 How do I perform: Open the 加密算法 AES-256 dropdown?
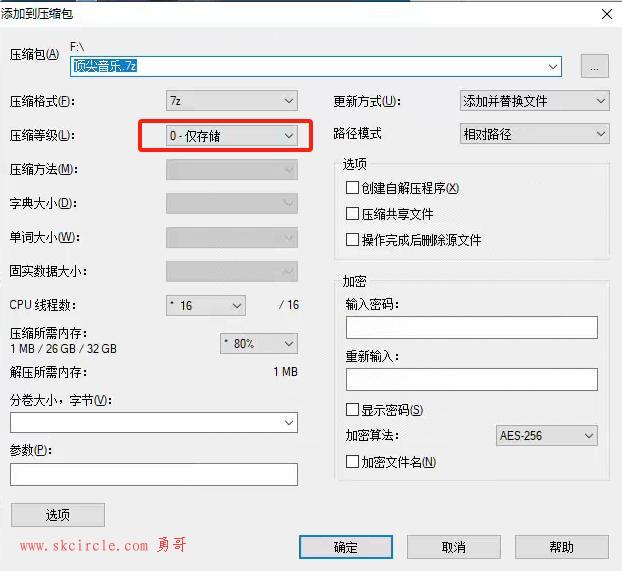pos(547,436)
